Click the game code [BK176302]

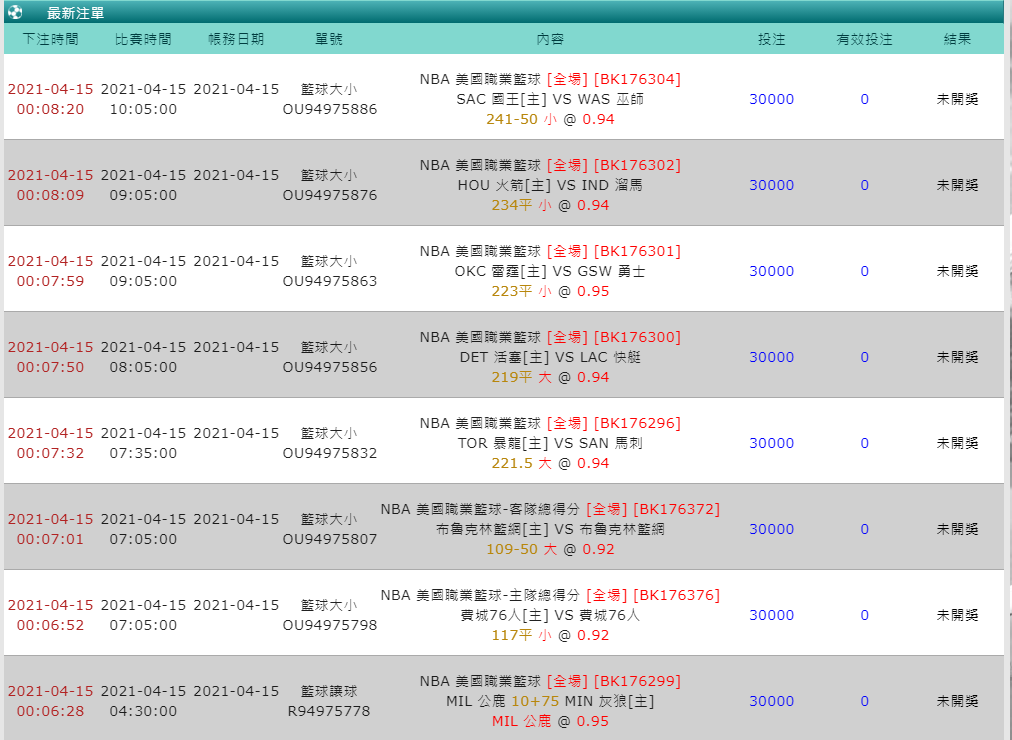637,165
